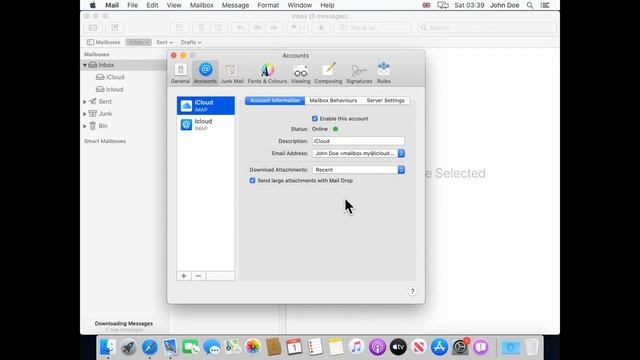This screenshot has height=360, width=640.
Task: Switch to Mailbox Behaviours tab
Action: [x=333, y=100]
